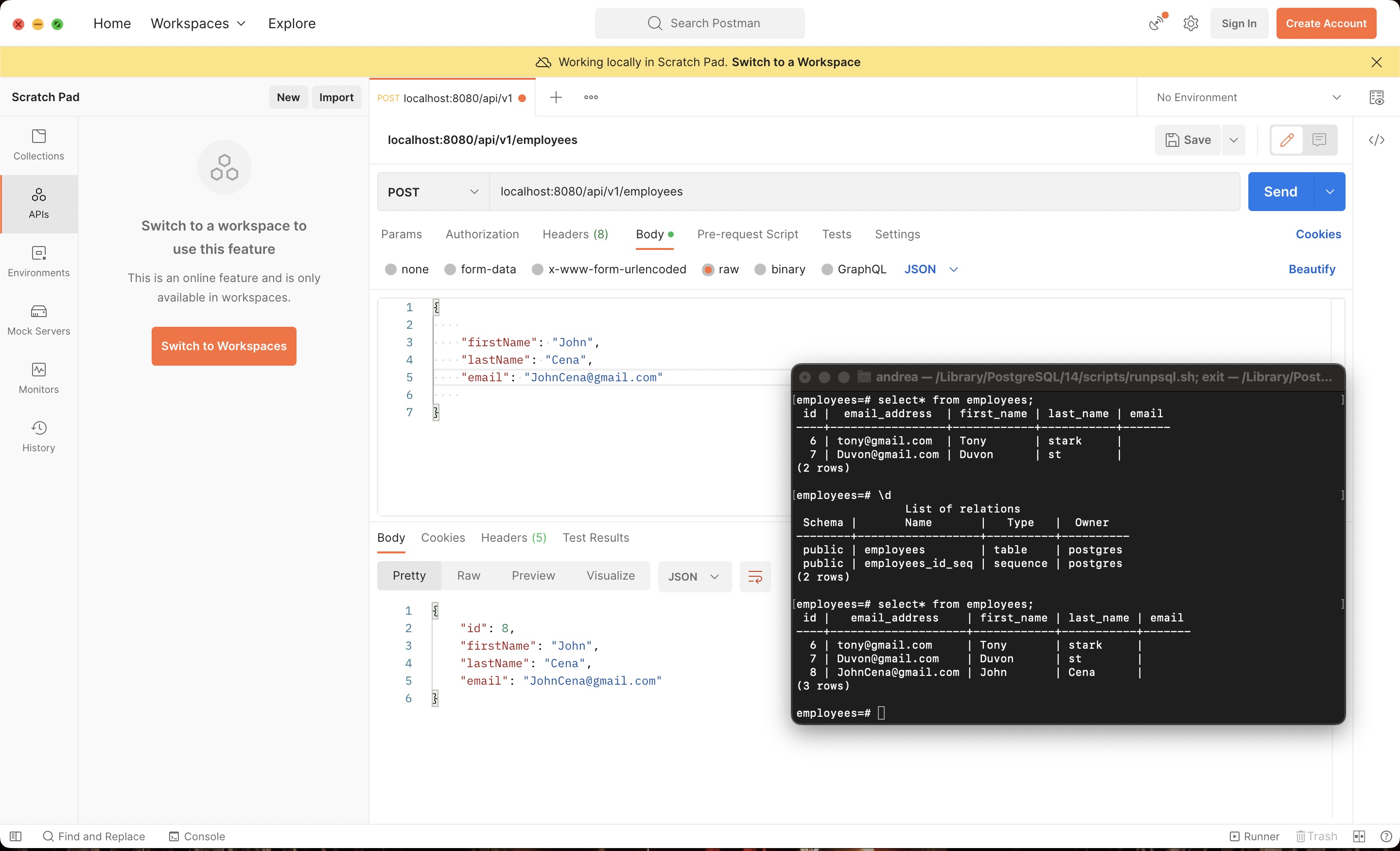Open the environment quick look

(1377, 97)
